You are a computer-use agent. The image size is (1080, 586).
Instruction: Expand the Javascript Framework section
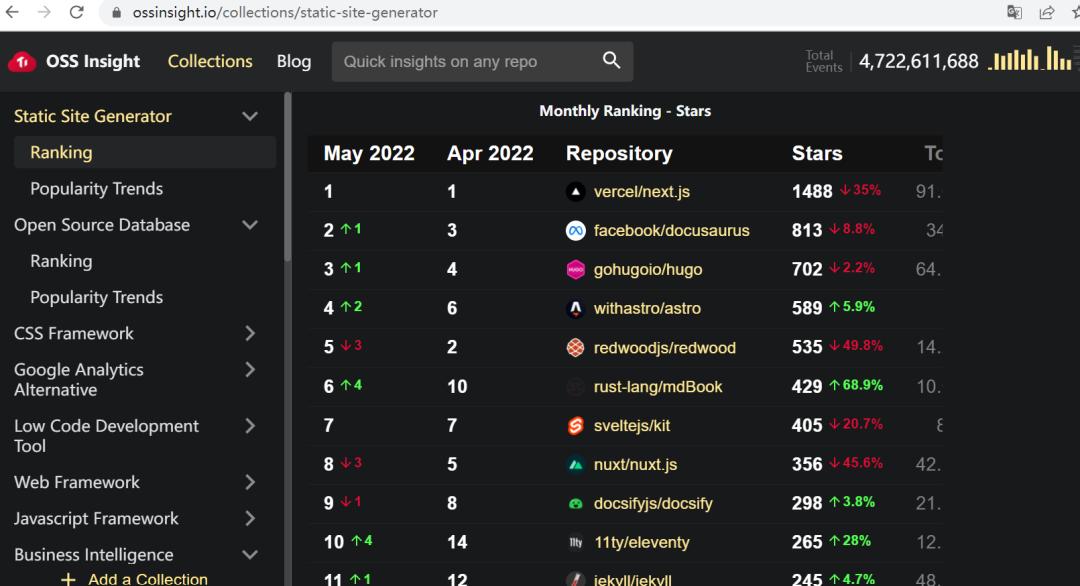pyautogui.click(x=250, y=519)
